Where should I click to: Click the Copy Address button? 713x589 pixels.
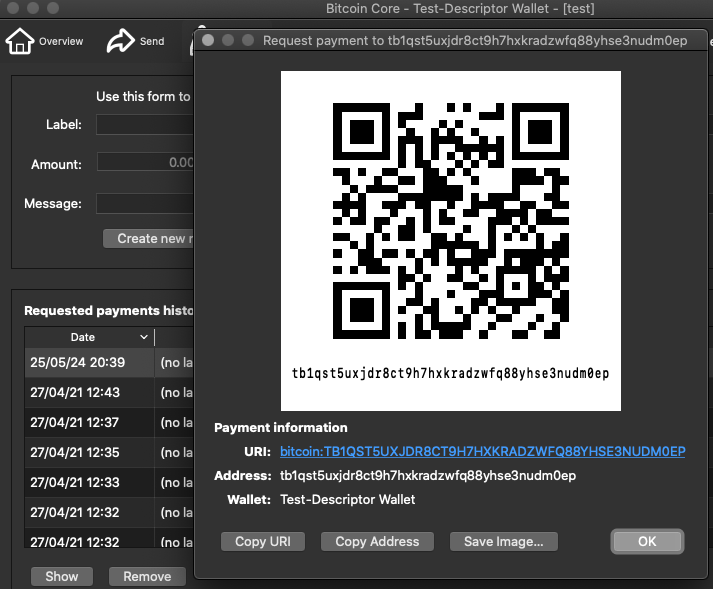[x=377, y=542]
